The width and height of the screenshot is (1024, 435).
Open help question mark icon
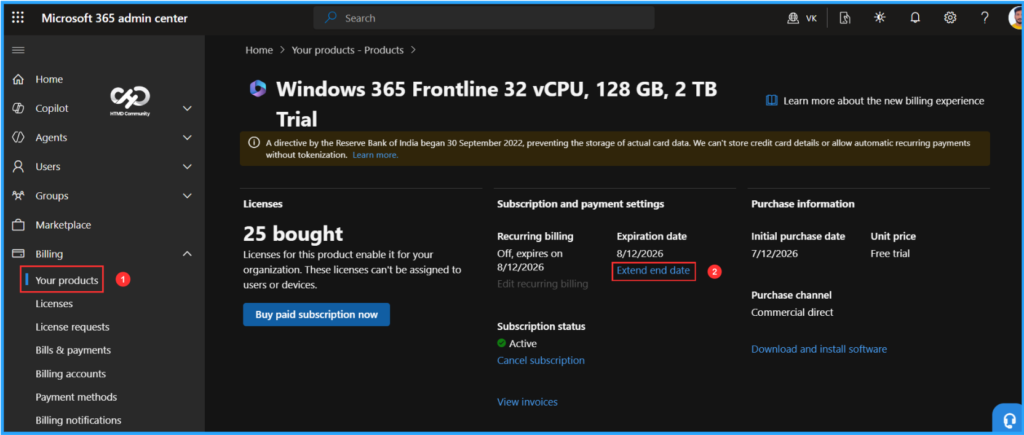985,18
